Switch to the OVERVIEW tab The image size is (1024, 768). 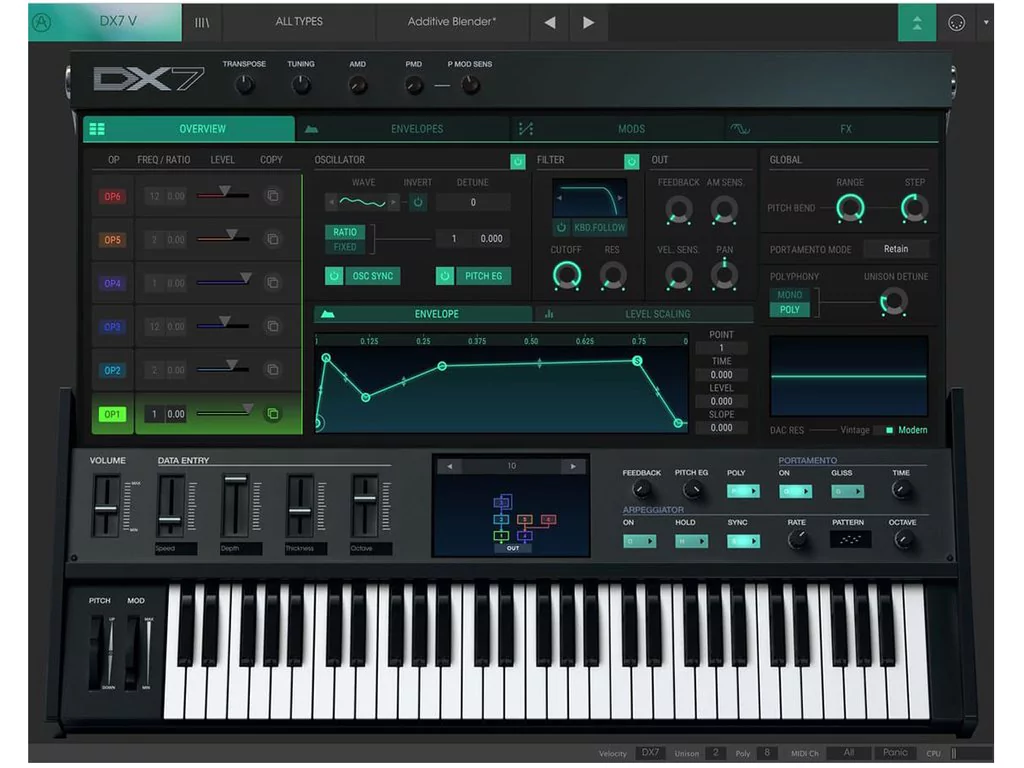189,129
